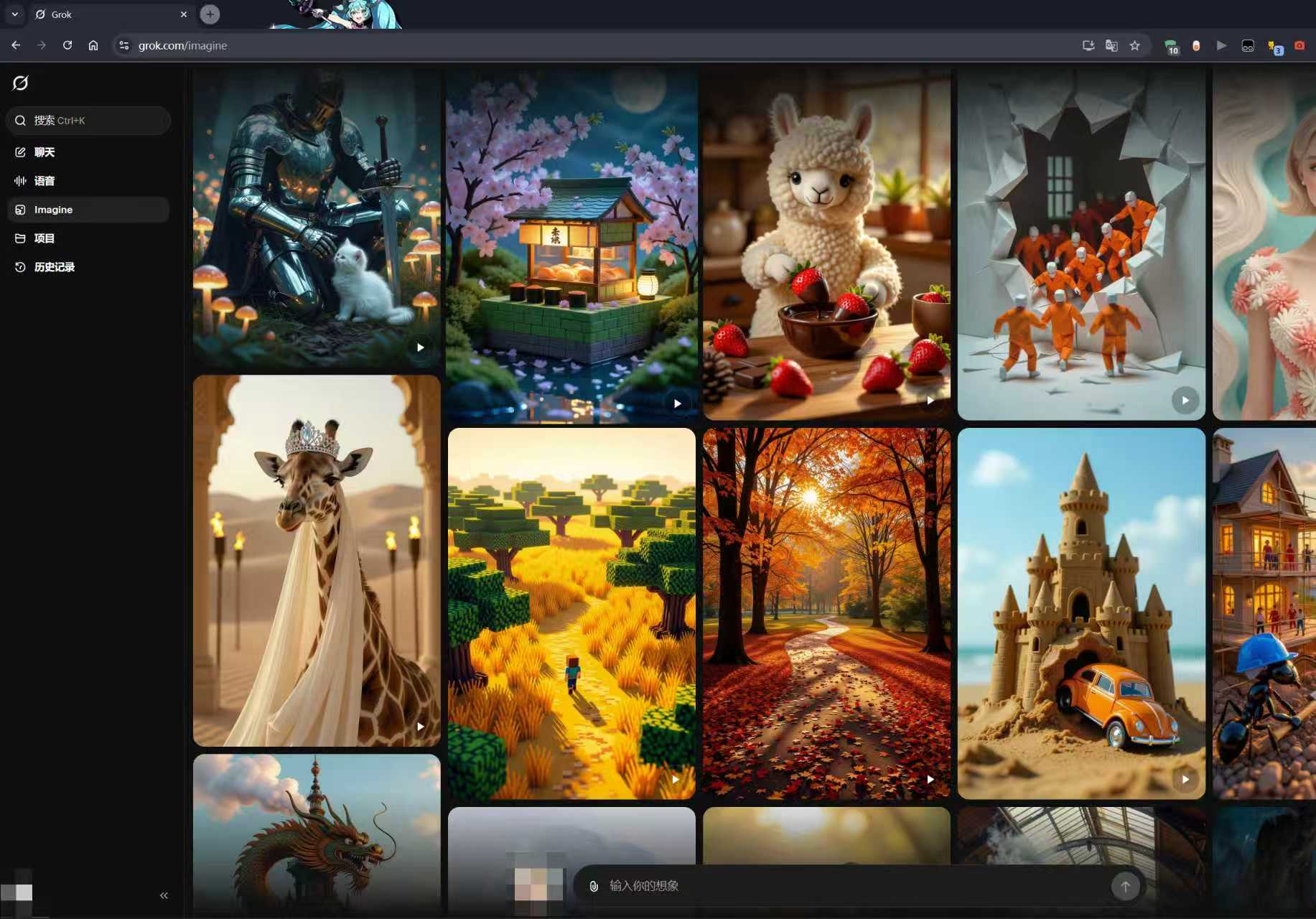This screenshot has height=919, width=1316.
Task: Bookmark this page with star icon
Action: [x=1134, y=45]
